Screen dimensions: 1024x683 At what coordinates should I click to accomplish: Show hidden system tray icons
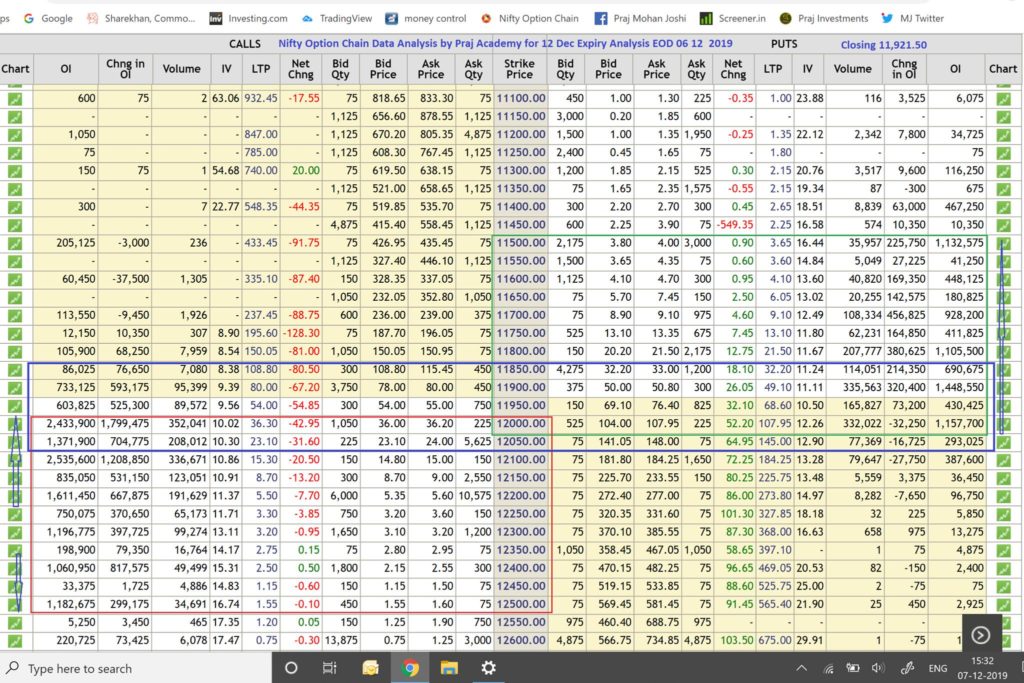(801, 667)
